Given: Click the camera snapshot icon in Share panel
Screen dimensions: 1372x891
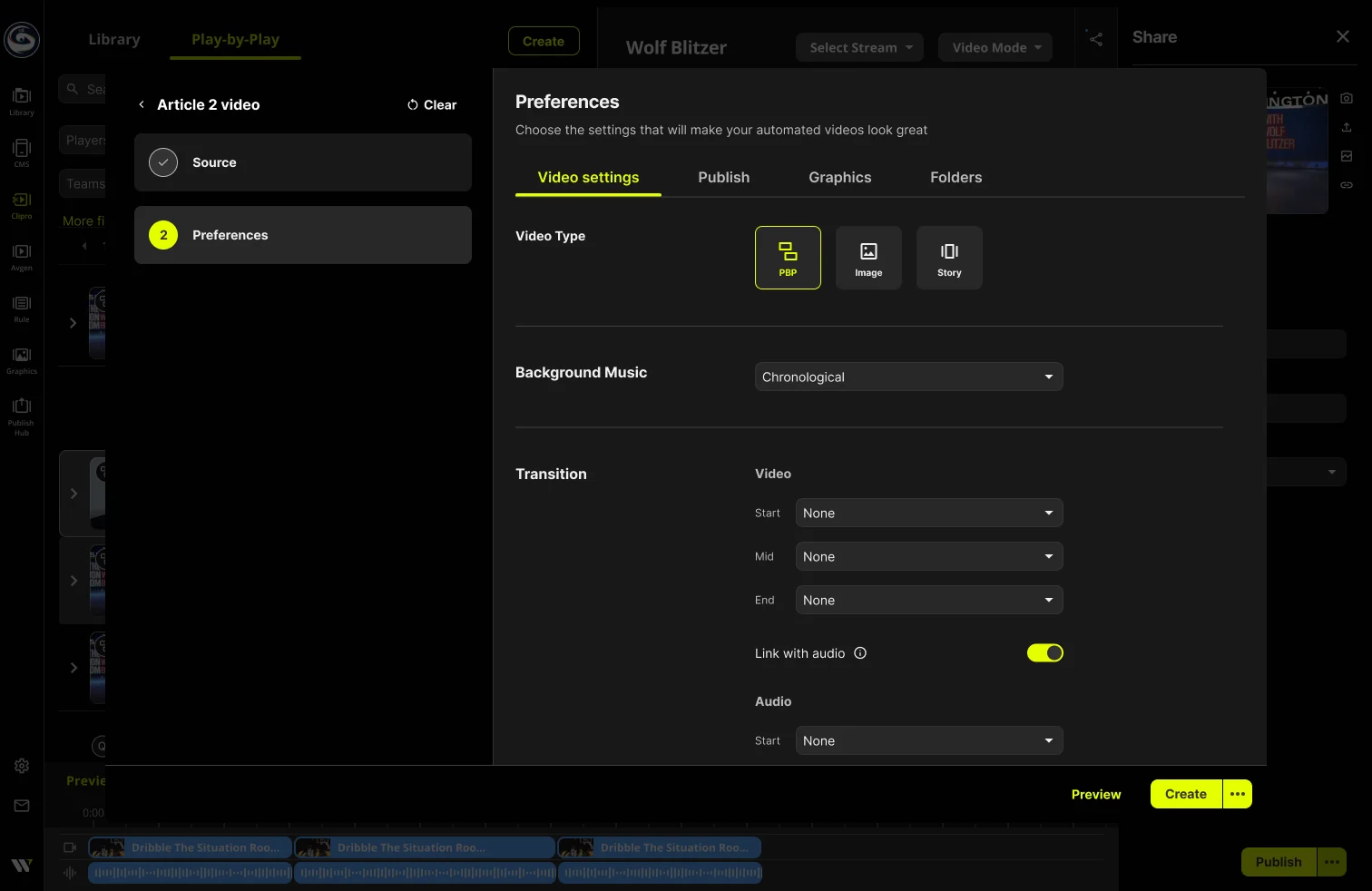Looking at the screenshot, I should click(x=1347, y=98).
